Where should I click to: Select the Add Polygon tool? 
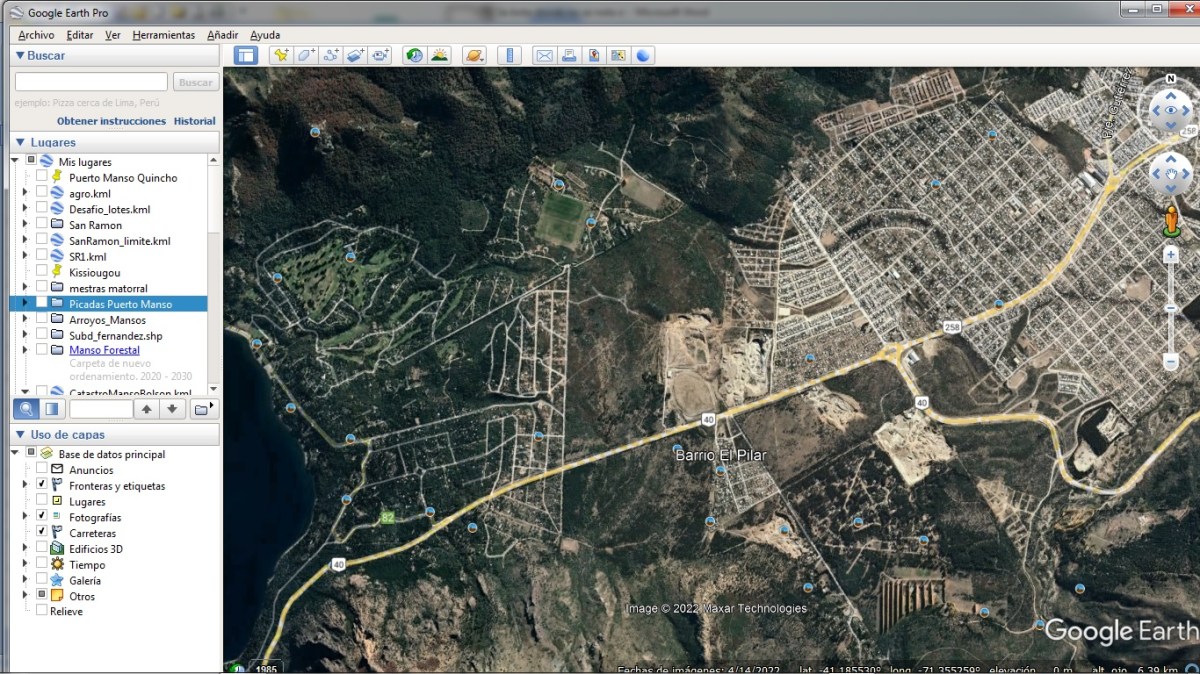(x=306, y=56)
